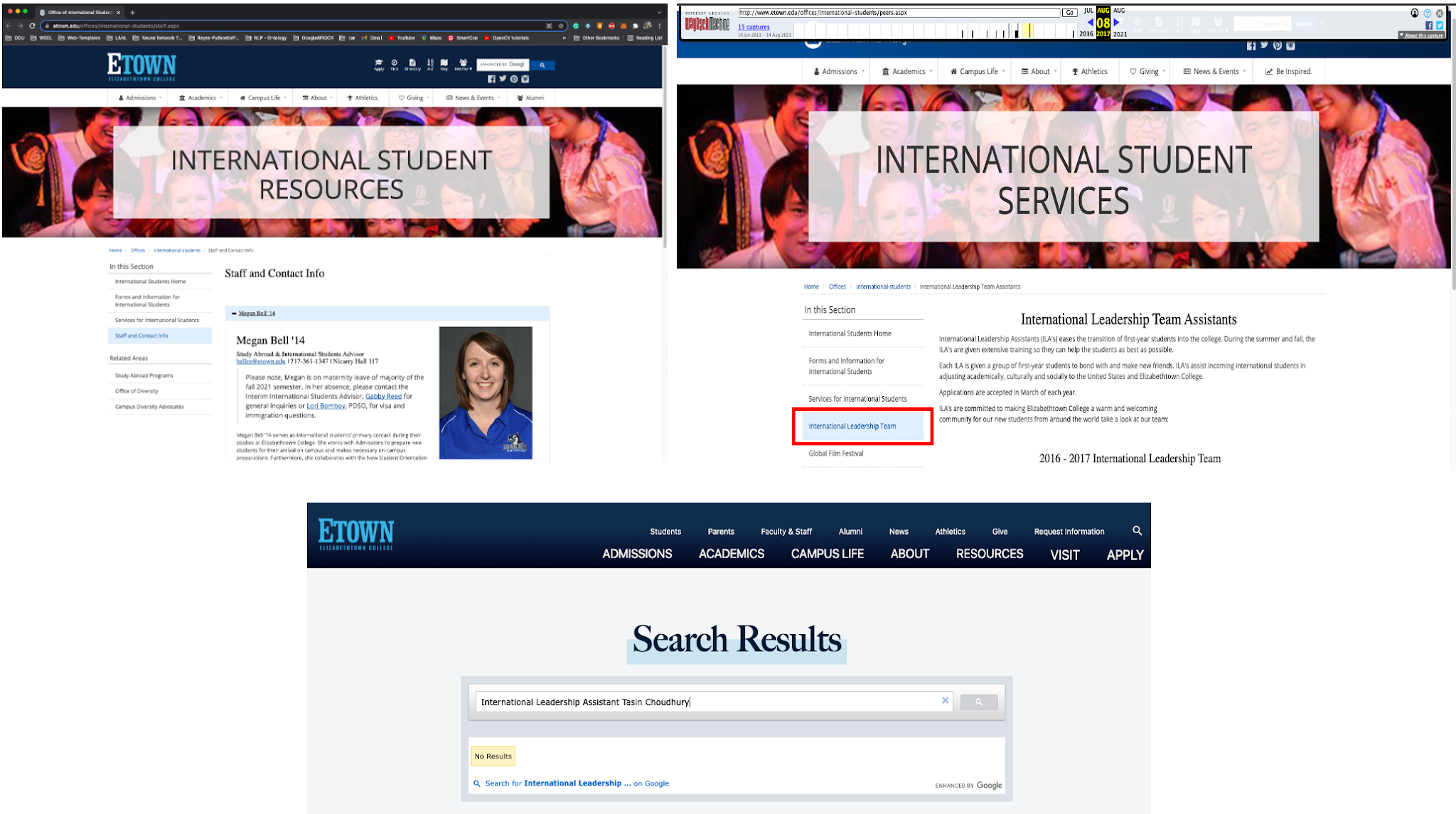Click the A-Z index icon in the Etown header
The width and height of the screenshot is (1456, 814).
(x=430, y=64)
